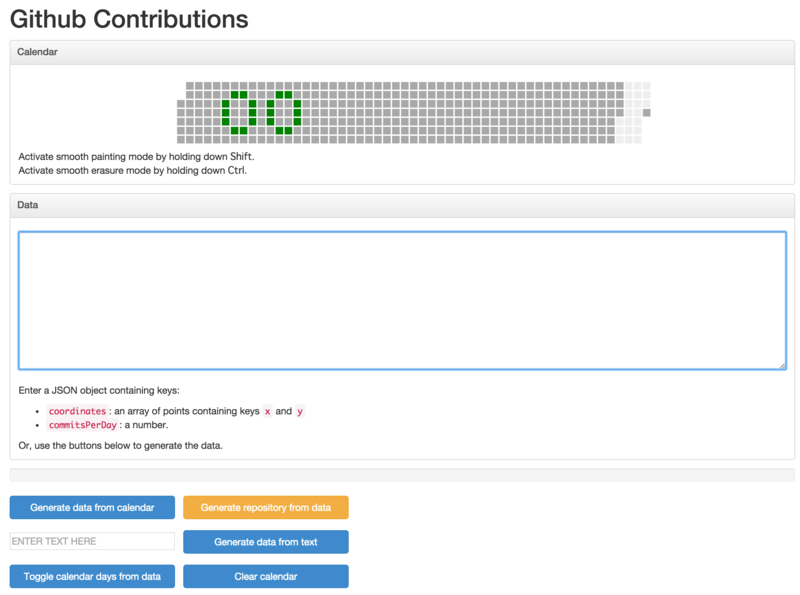Click the smooth painting mode Shift hint
Image resolution: width=800 pixels, height=595 pixels.
pos(136,157)
